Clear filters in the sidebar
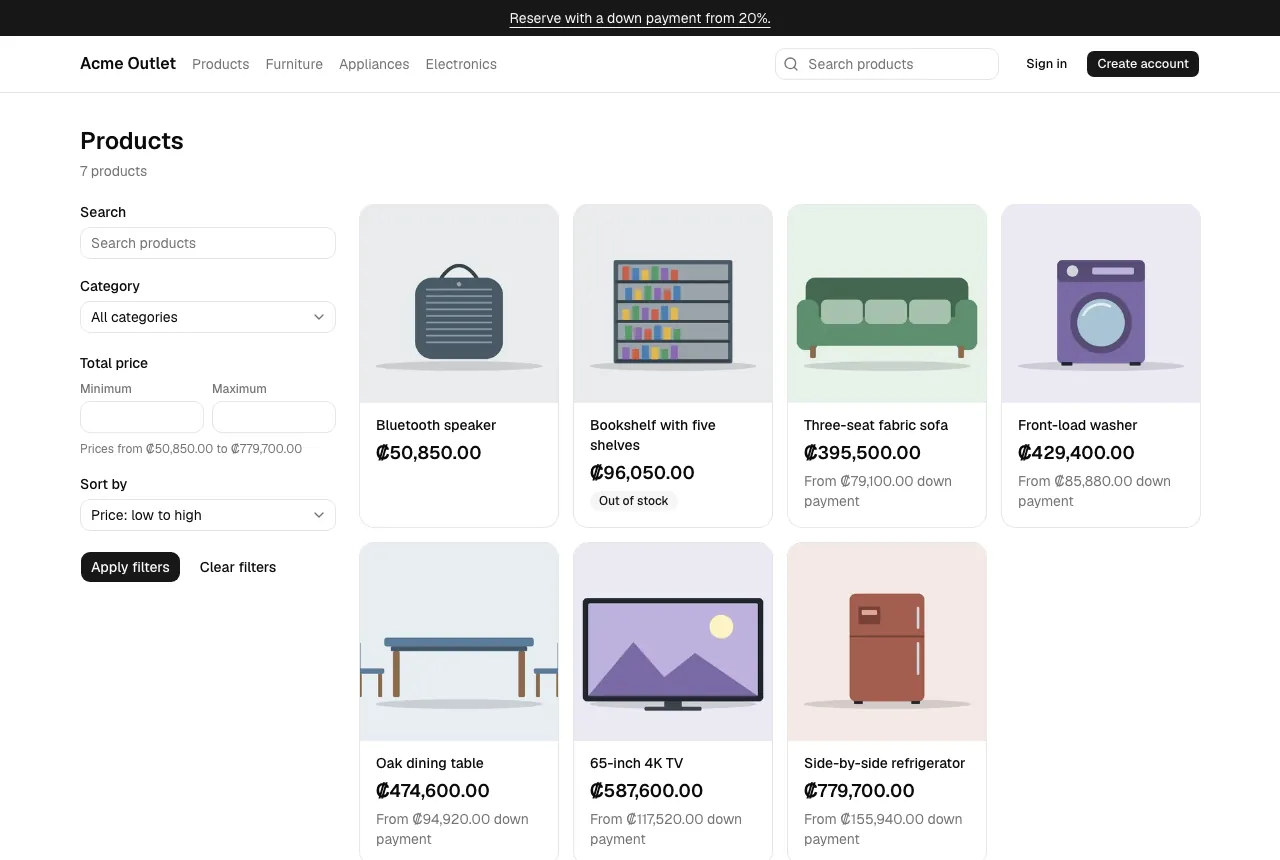This screenshot has width=1280, height=860. pos(238,567)
